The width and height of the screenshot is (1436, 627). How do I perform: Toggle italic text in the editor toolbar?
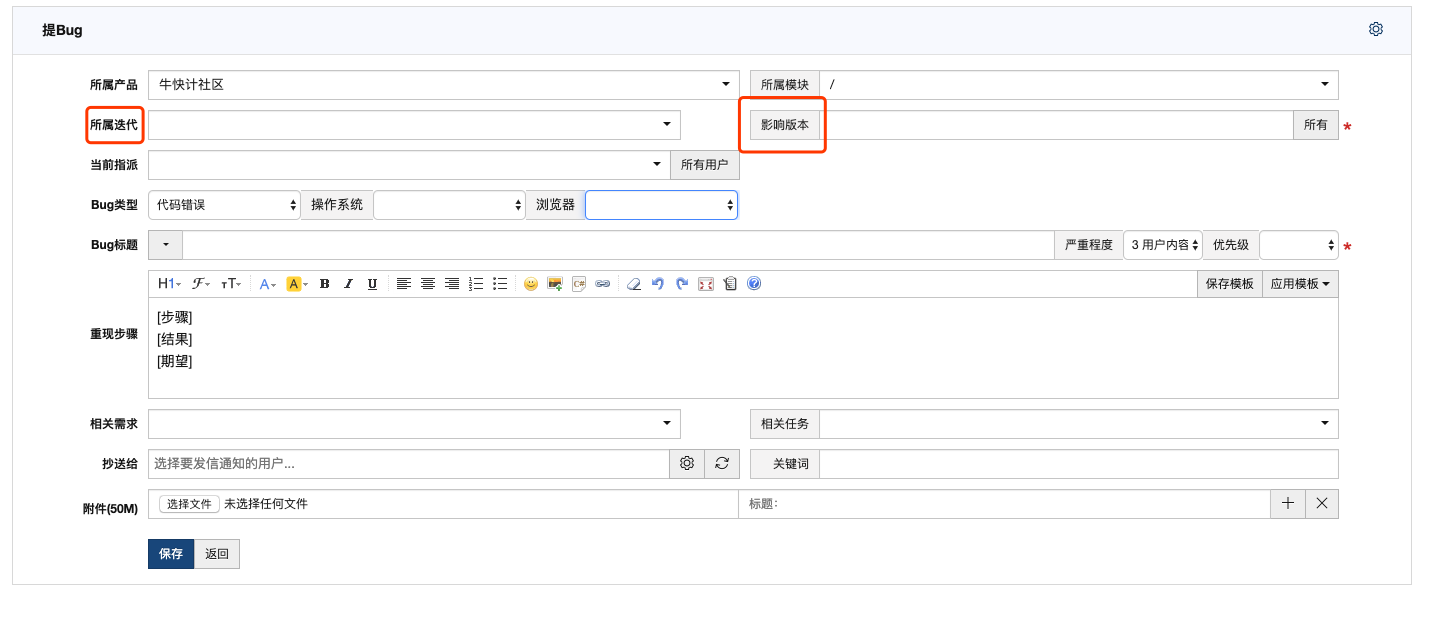[348, 284]
